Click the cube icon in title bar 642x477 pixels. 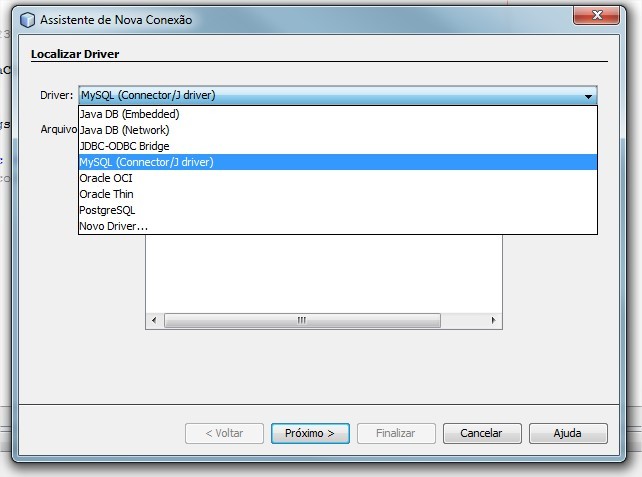coord(27,20)
